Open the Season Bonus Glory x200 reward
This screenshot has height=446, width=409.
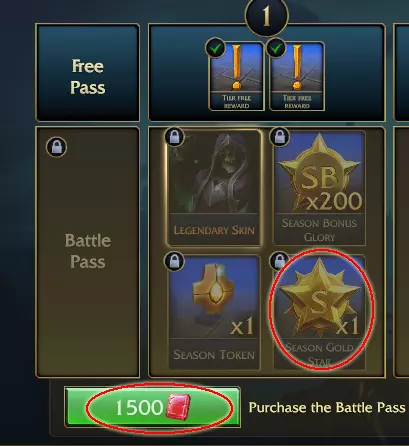(x=319, y=188)
